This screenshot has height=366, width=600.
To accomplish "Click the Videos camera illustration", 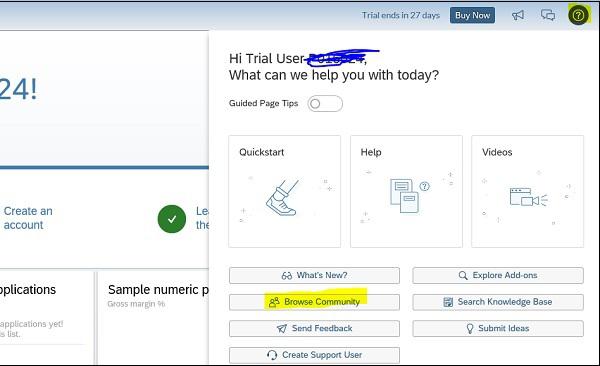I will [x=528, y=197].
